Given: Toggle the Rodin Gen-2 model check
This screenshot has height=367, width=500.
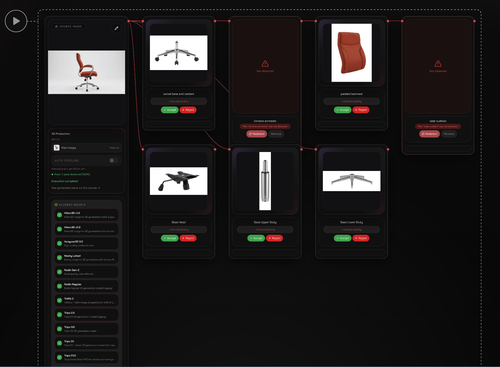Looking at the screenshot, I should tap(59, 272).
